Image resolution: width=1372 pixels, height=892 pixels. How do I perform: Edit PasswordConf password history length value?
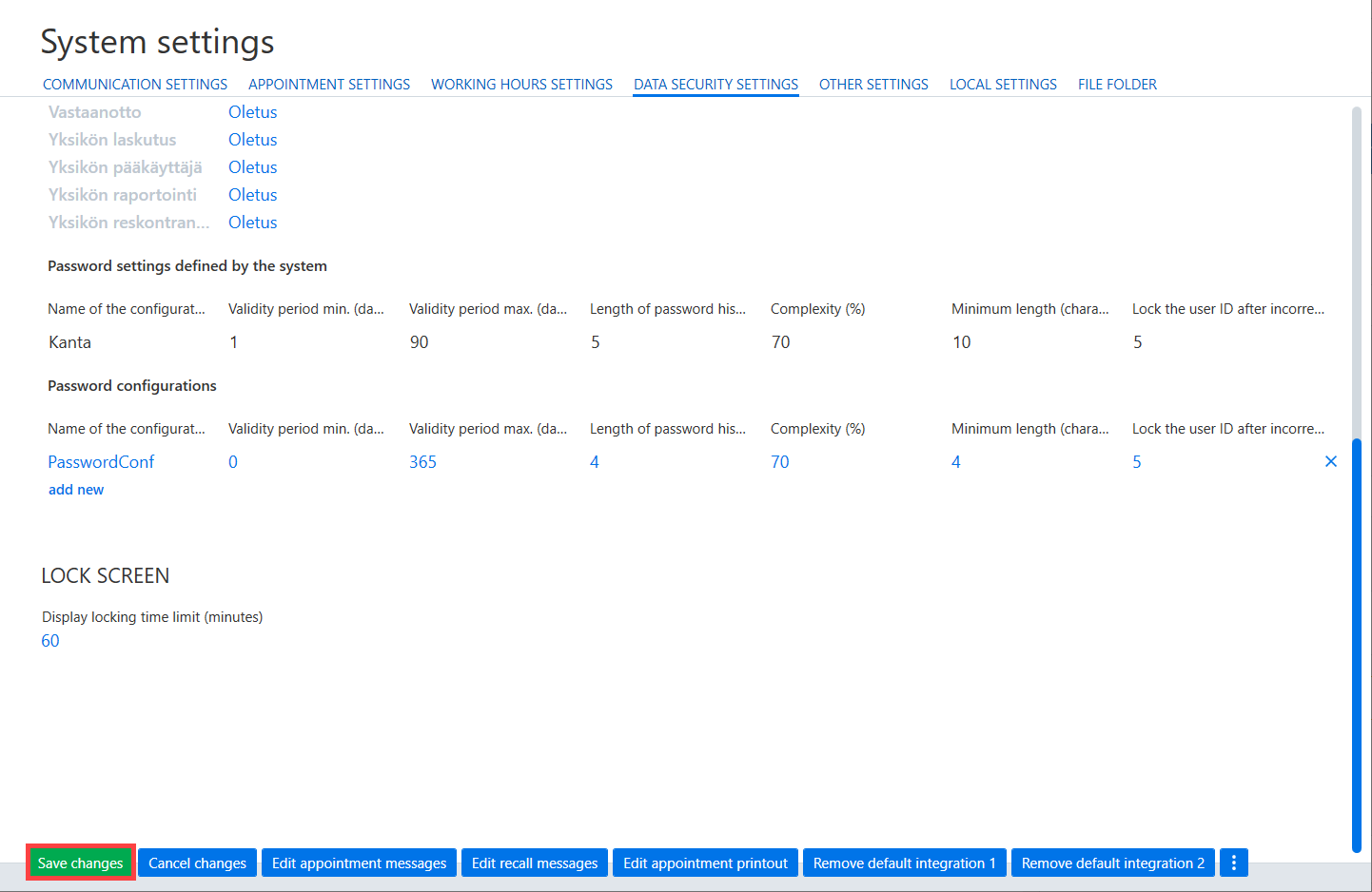[x=595, y=462]
